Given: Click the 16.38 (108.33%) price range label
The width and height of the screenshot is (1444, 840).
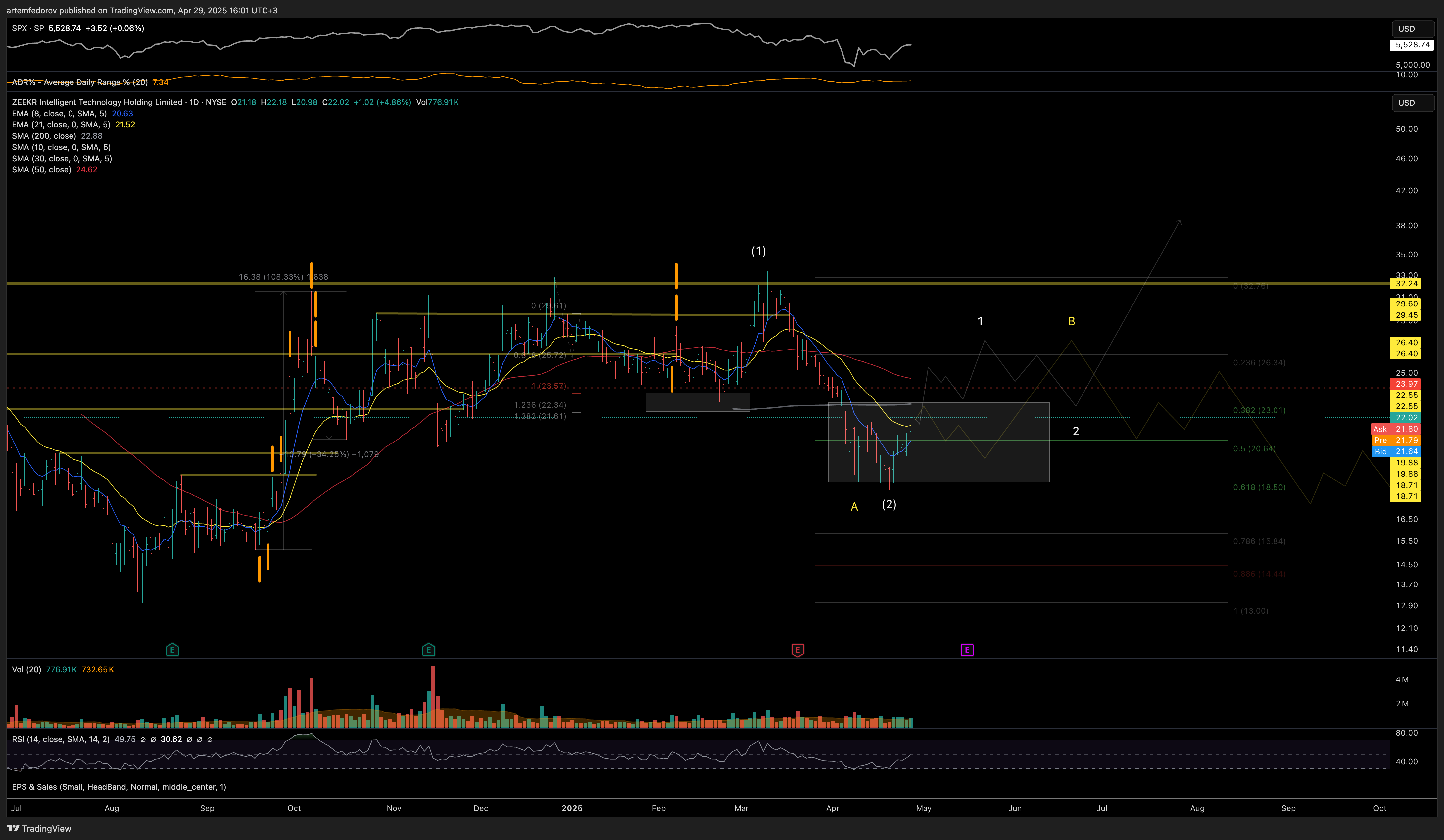Looking at the screenshot, I should point(283,277).
